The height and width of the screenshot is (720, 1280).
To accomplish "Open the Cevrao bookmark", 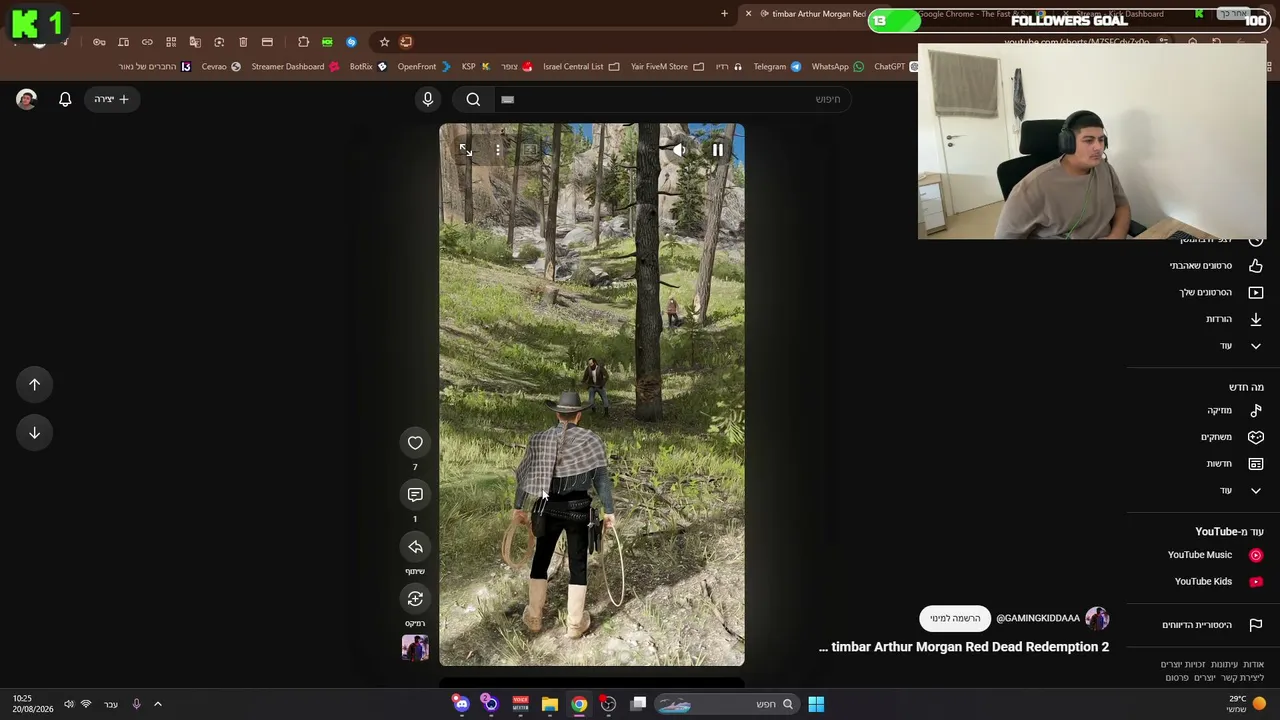I will (221, 67).
